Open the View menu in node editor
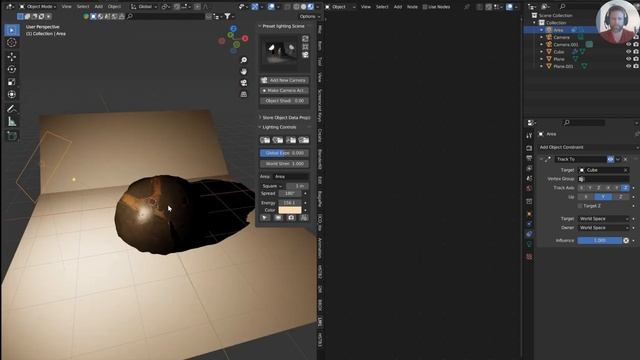Image resolution: width=640 pixels, height=360 pixels. point(366,7)
